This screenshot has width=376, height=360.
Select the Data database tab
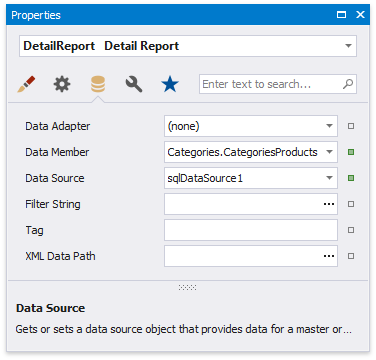(x=98, y=84)
